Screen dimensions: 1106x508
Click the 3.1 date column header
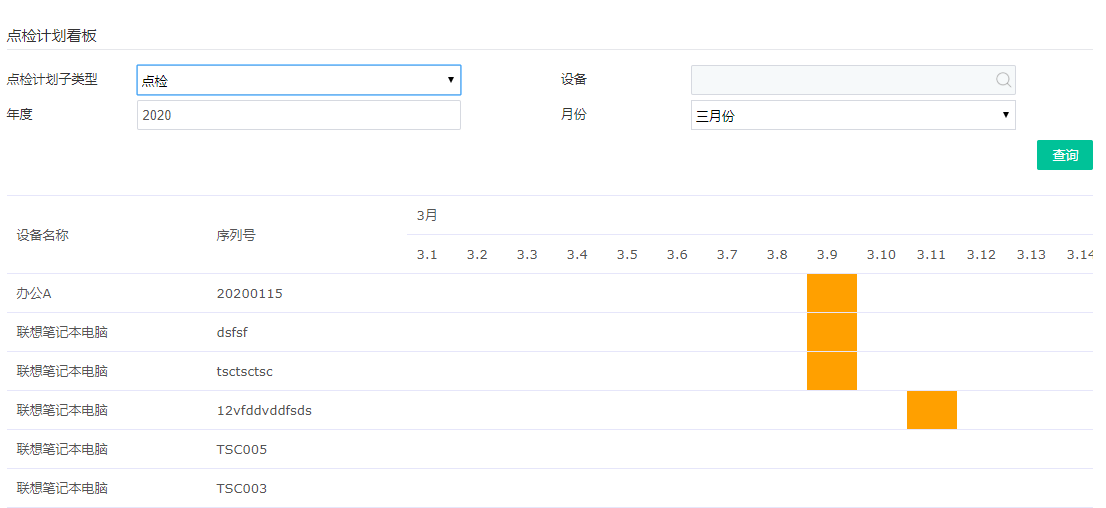click(x=427, y=255)
